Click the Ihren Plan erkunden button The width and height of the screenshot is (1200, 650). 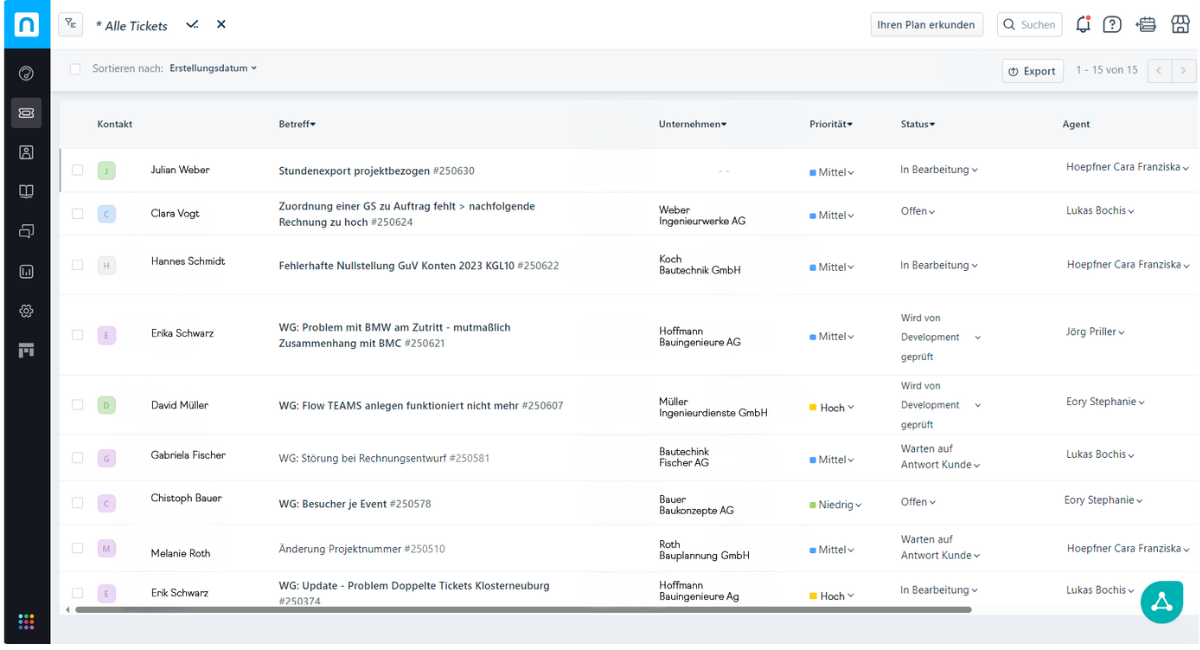point(926,25)
